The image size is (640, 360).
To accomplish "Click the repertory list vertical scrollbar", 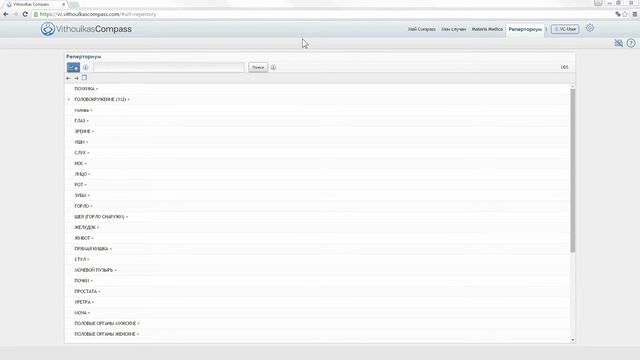I will (x=573, y=170).
